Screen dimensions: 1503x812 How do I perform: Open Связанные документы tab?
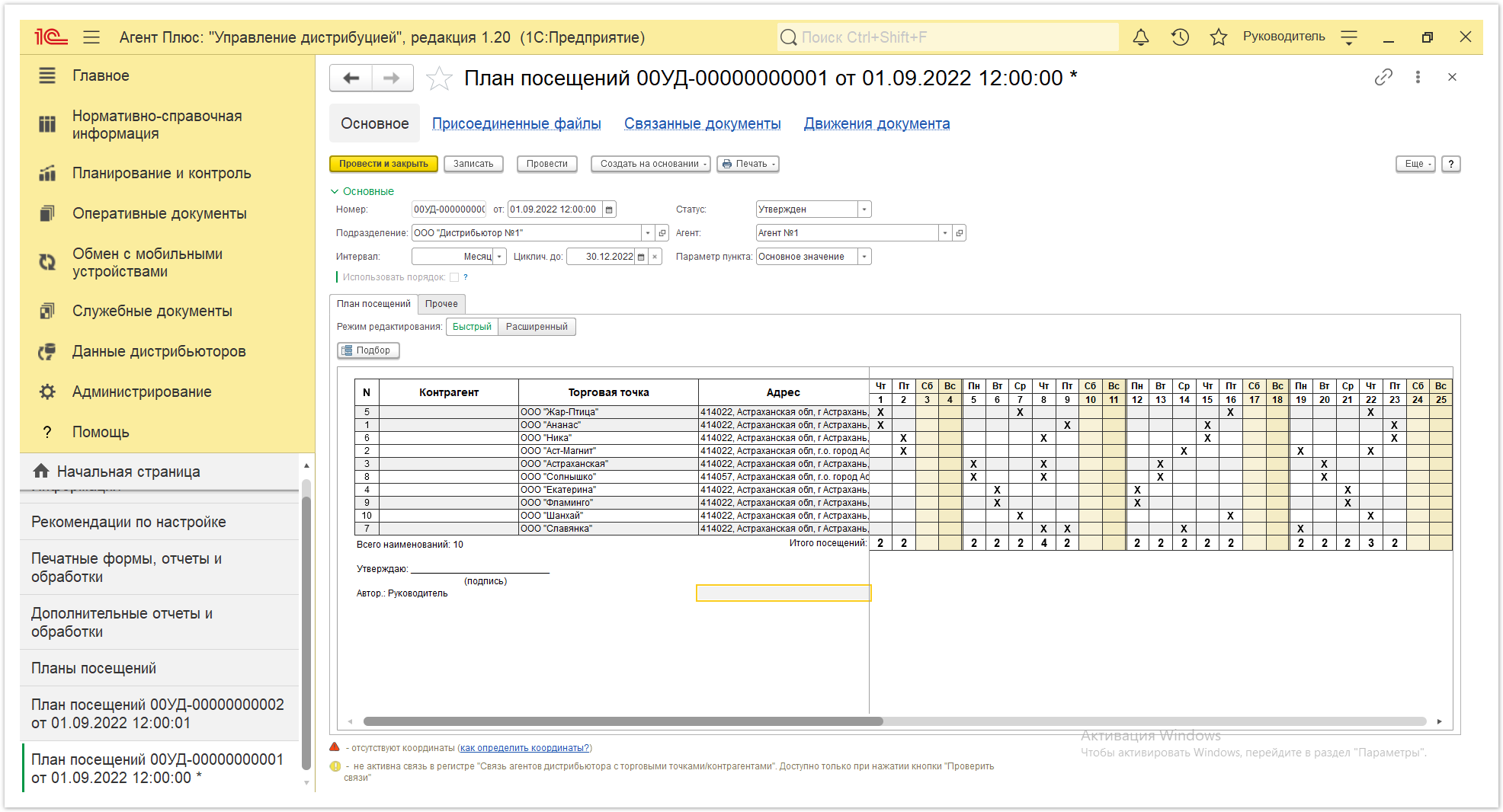702,123
